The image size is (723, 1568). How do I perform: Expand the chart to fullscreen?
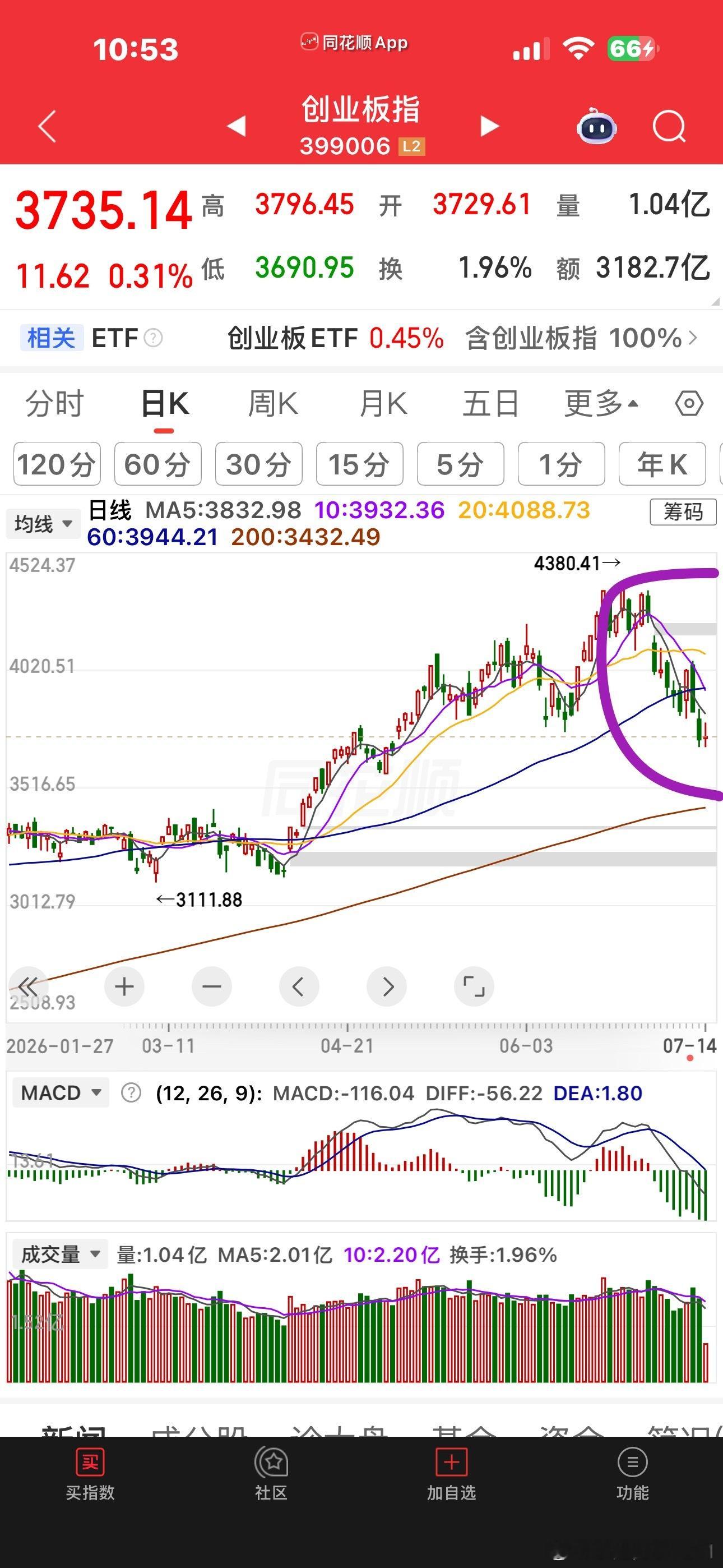tap(474, 985)
